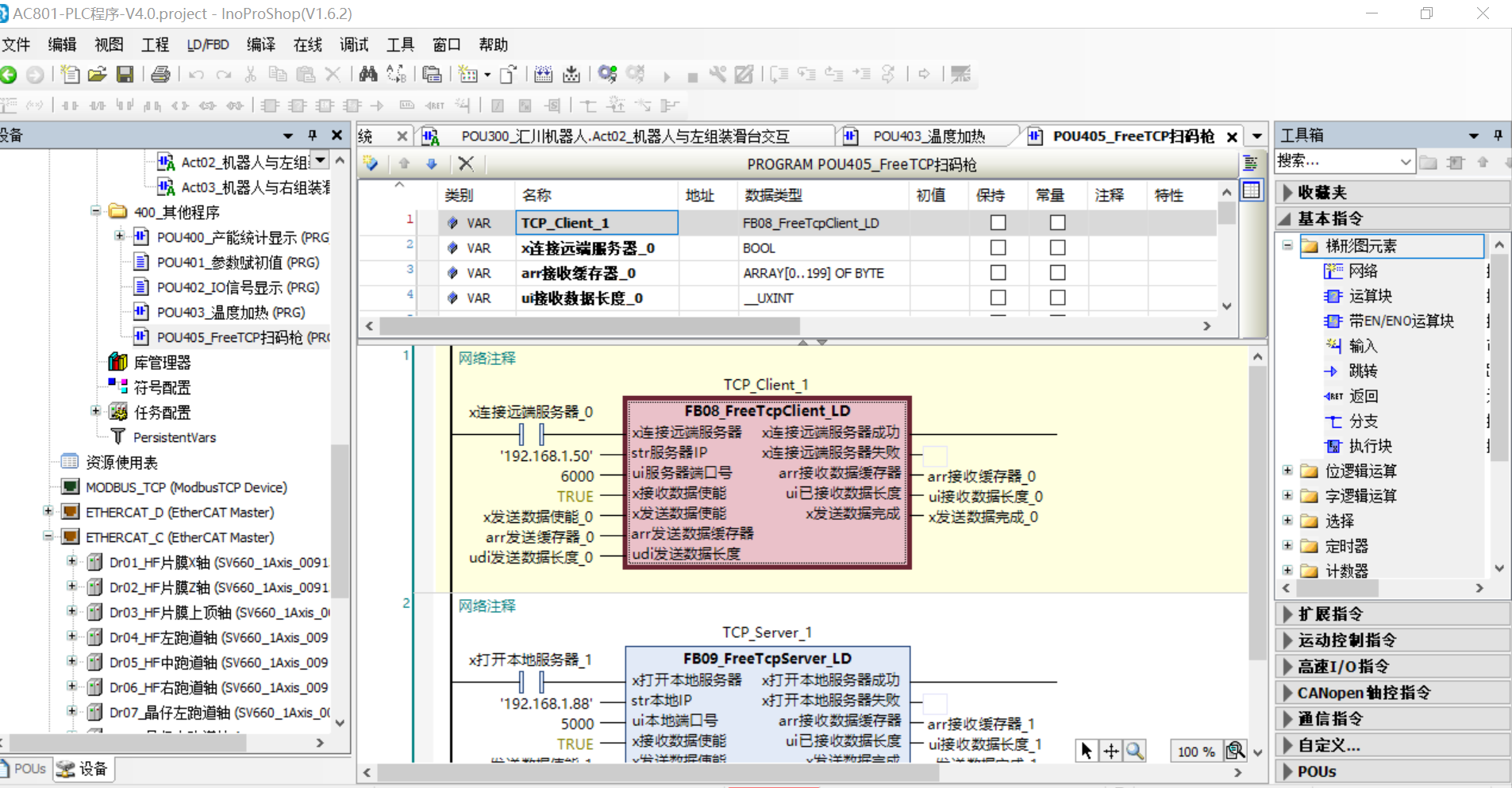Image resolution: width=1512 pixels, height=788 pixels.
Task: Click the 100 % zoom level button
Action: click(x=1195, y=751)
